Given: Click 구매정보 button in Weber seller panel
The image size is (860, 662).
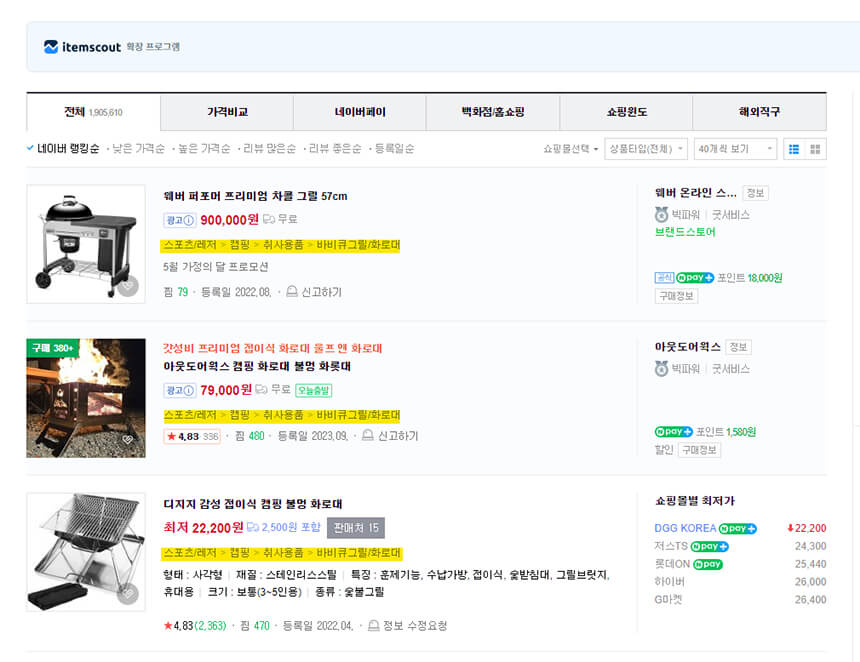Looking at the screenshot, I should coord(676,296).
